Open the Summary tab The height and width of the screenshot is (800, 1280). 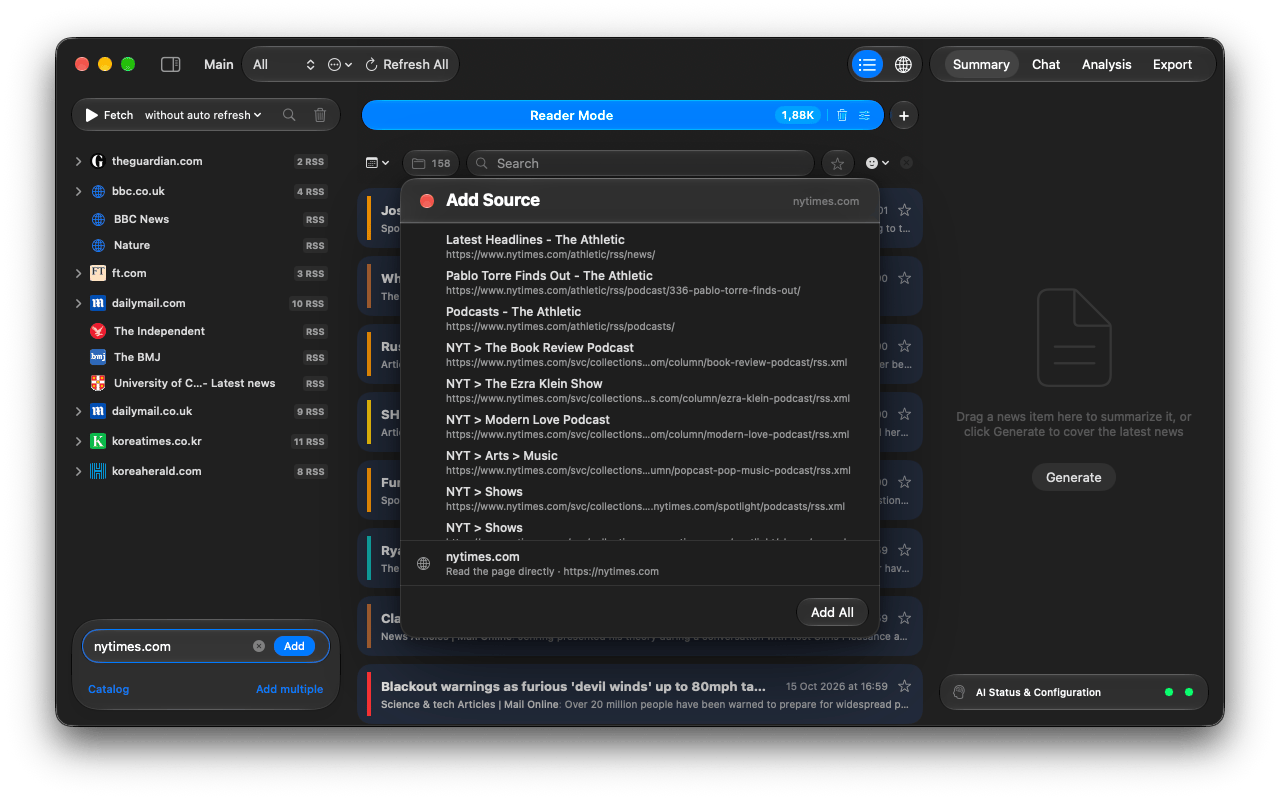981,64
